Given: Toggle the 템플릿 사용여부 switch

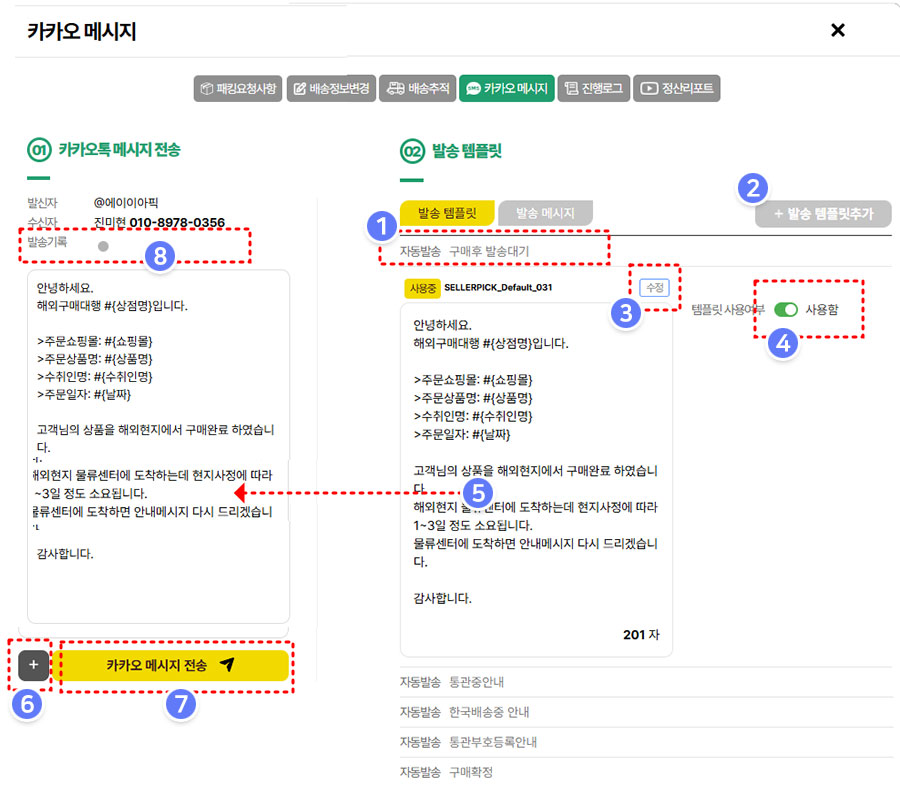Looking at the screenshot, I should [785, 309].
